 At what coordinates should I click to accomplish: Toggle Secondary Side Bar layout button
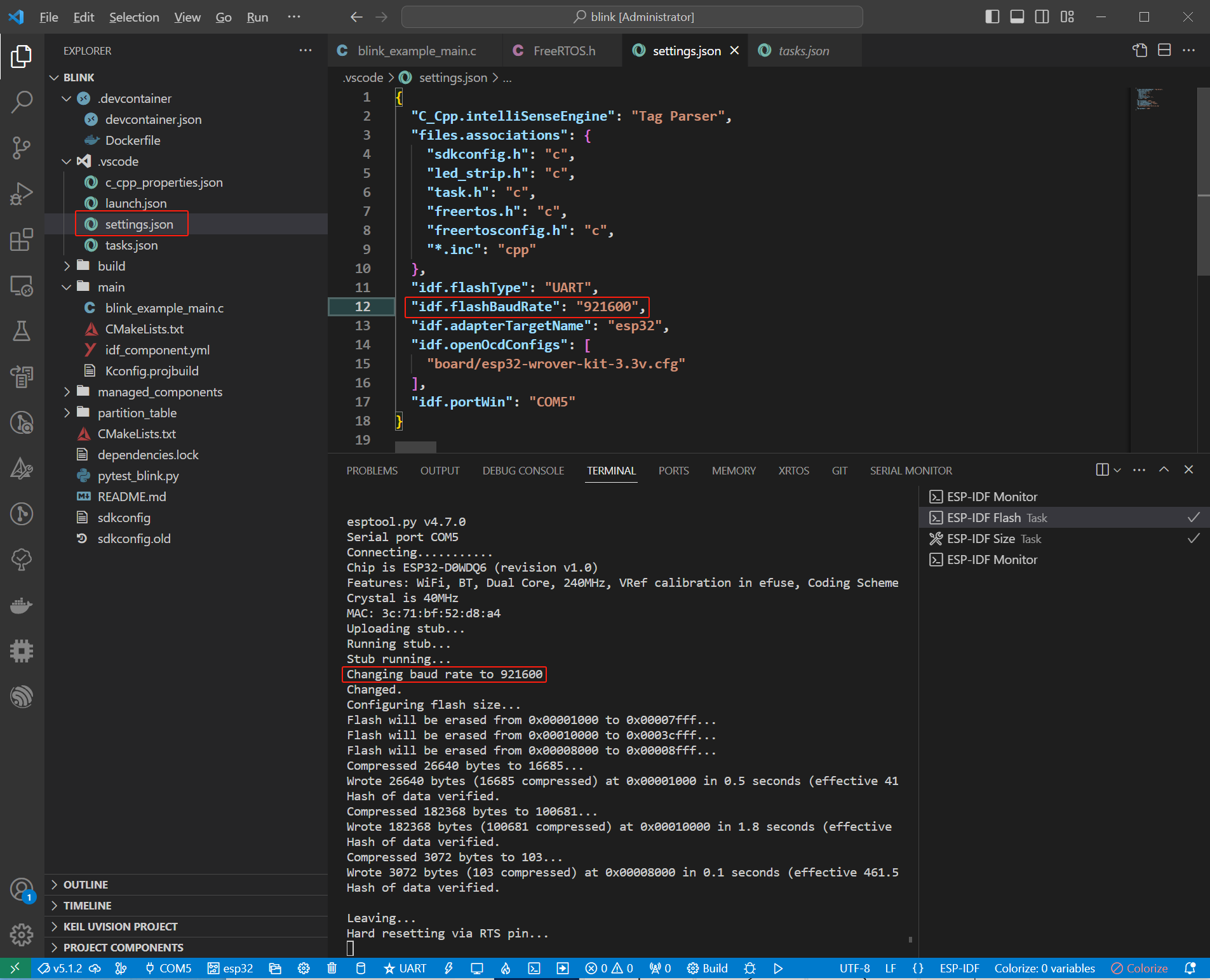point(1042,17)
